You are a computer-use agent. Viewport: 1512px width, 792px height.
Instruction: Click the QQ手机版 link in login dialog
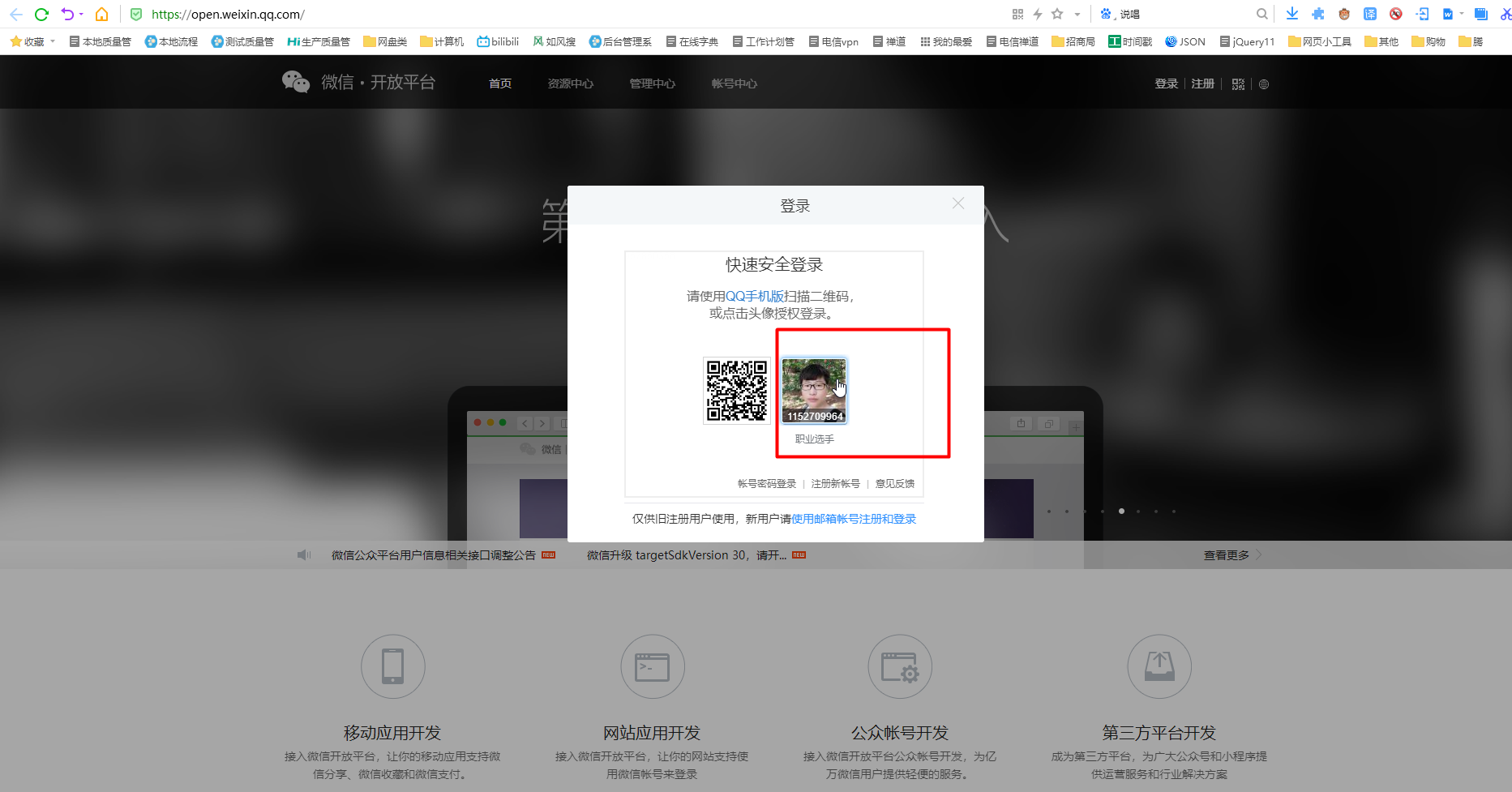tap(755, 296)
